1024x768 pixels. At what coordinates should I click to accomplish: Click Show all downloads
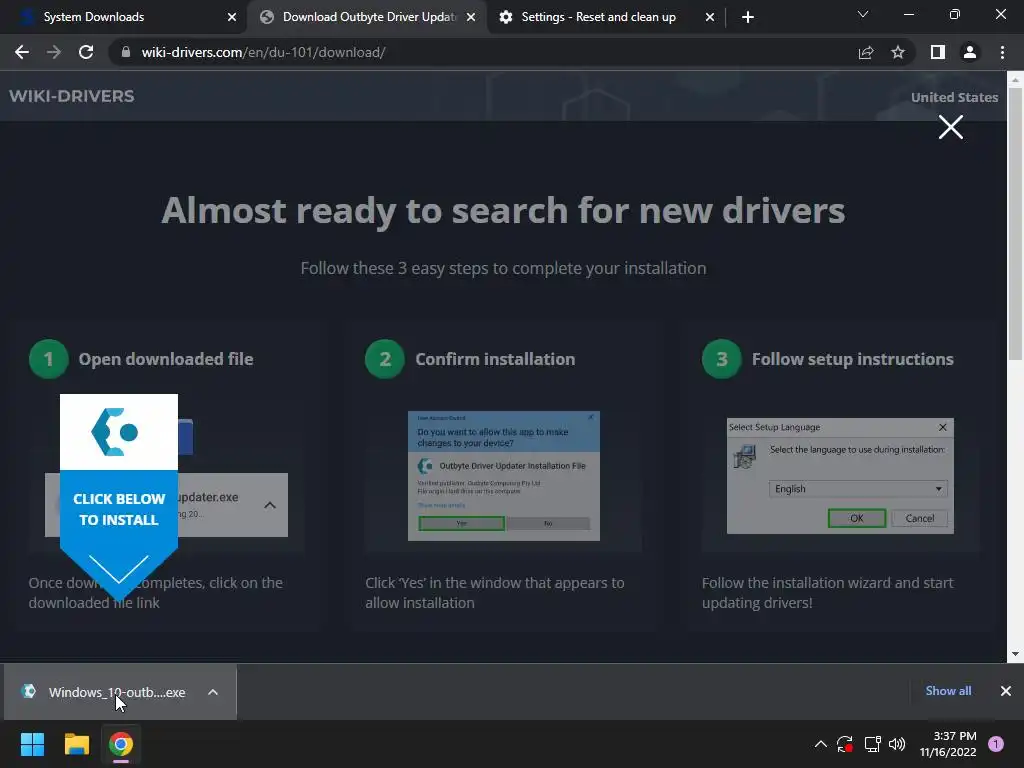948,691
